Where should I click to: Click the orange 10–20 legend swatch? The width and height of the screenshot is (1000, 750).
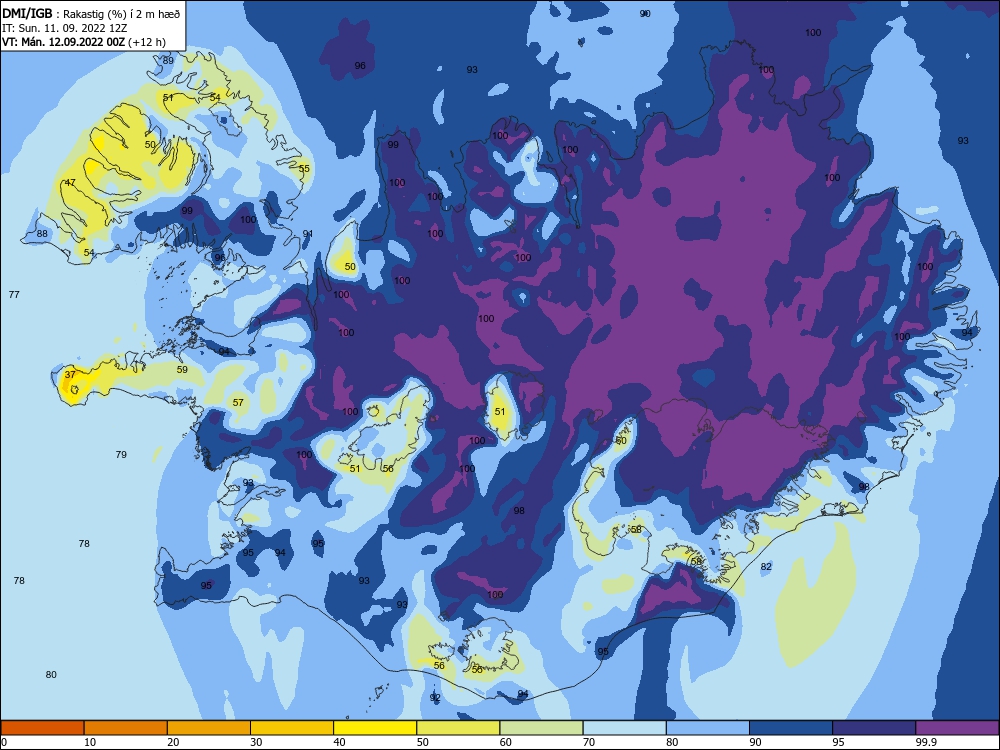click(126, 728)
